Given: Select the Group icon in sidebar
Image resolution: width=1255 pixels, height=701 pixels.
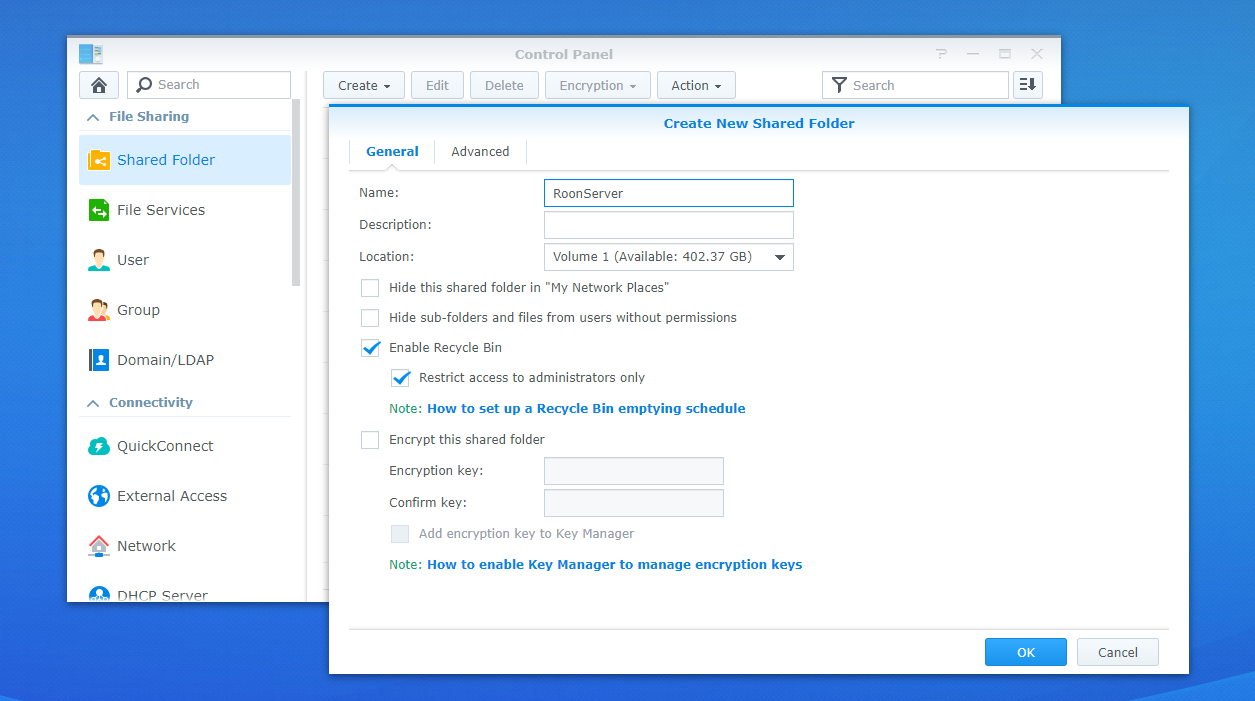Looking at the screenshot, I should coord(99,310).
